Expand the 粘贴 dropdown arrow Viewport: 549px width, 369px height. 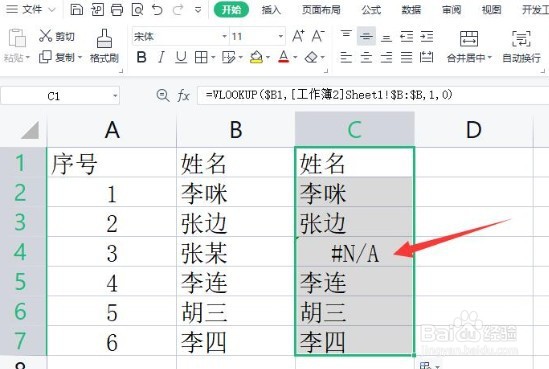coord(28,57)
